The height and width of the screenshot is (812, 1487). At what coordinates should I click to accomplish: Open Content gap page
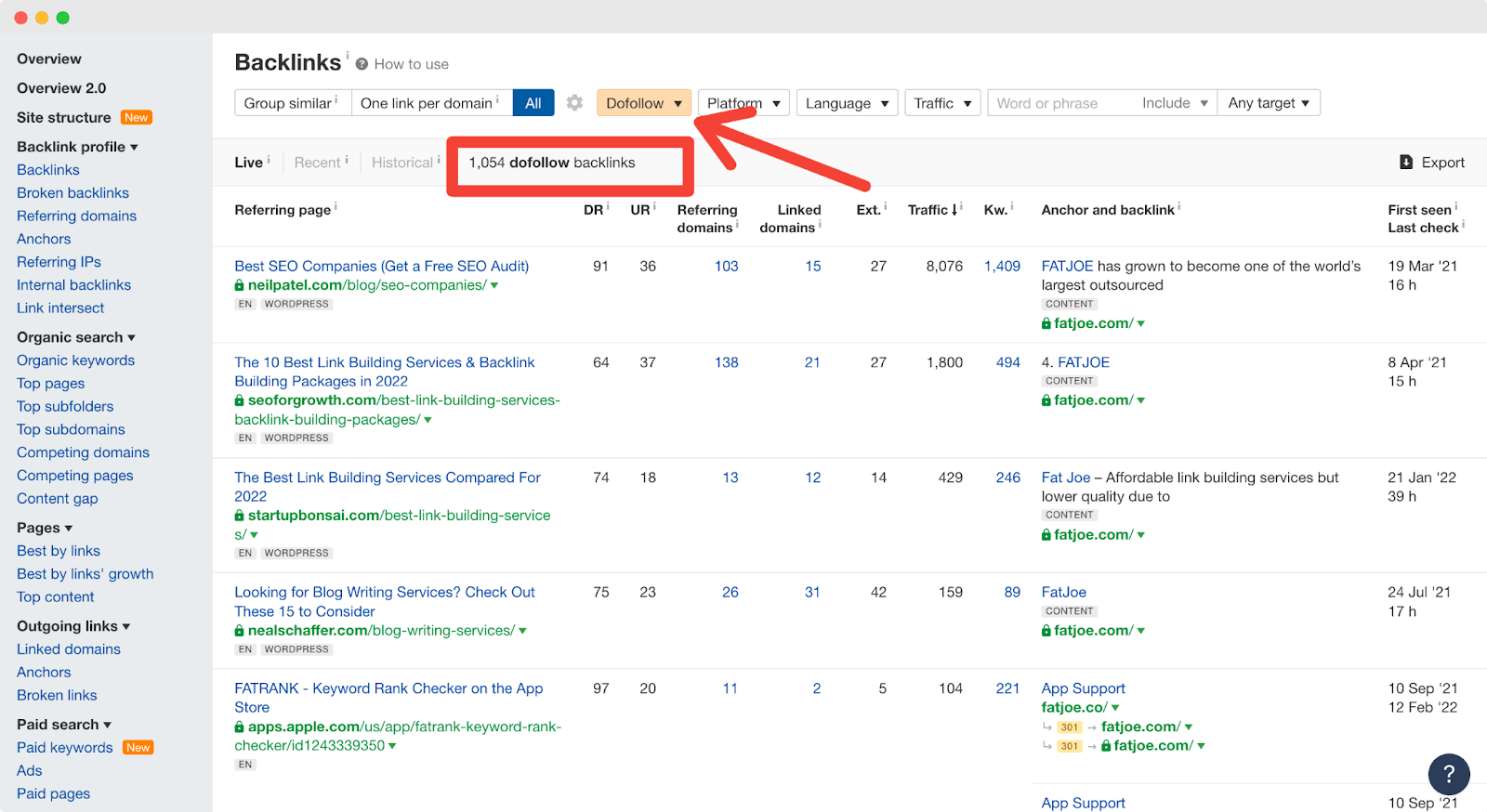[57, 499]
